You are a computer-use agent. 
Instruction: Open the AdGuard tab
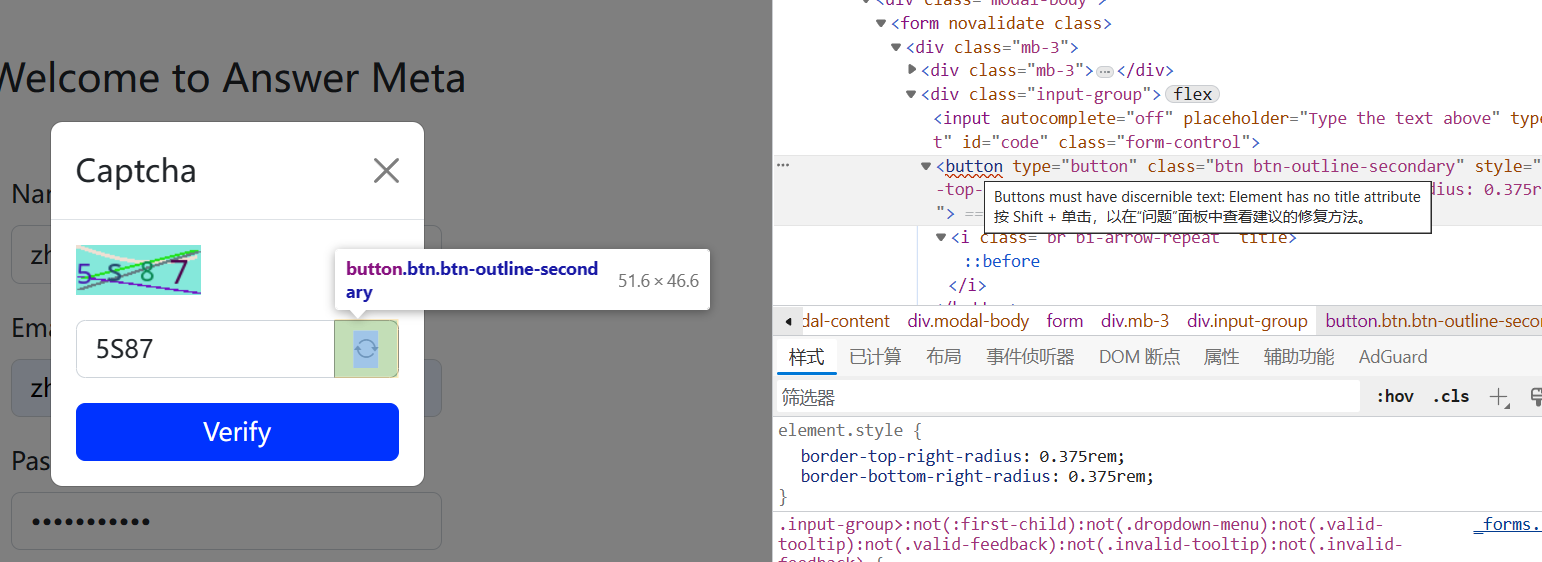point(1393,357)
